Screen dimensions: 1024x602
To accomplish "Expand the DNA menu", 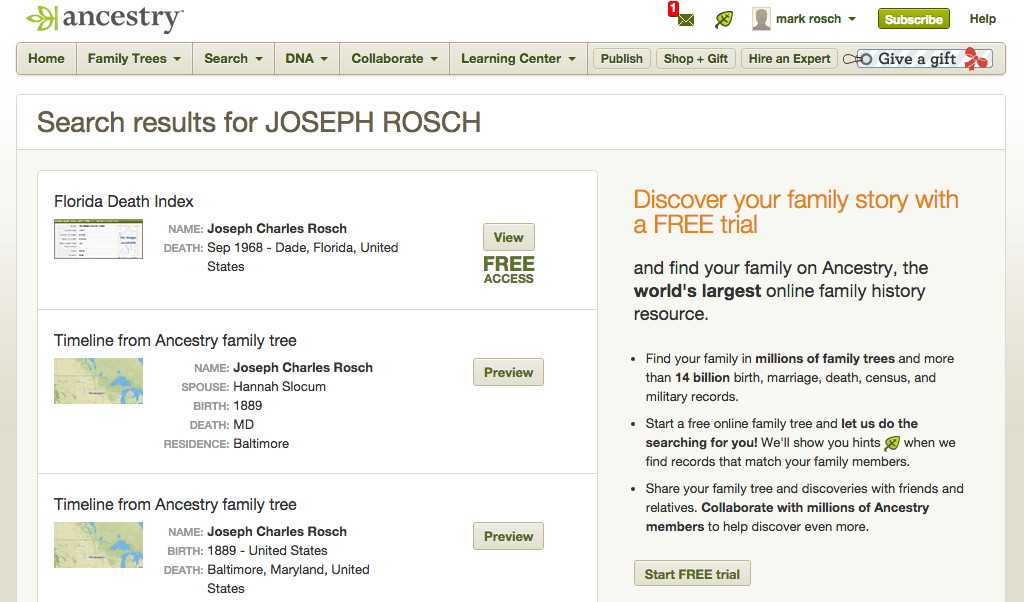I will pos(306,59).
